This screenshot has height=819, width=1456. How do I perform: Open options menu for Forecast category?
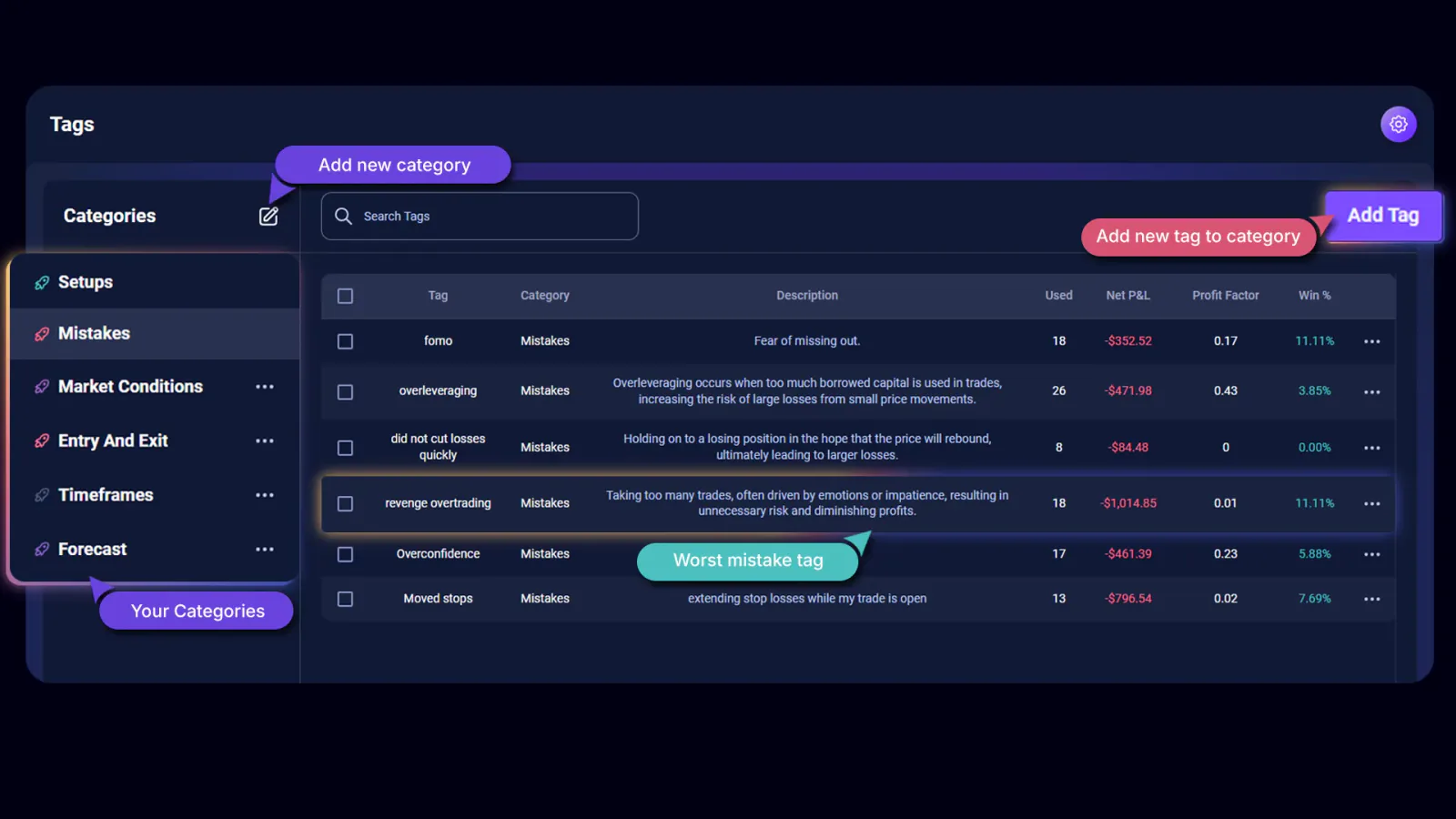[265, 549]
